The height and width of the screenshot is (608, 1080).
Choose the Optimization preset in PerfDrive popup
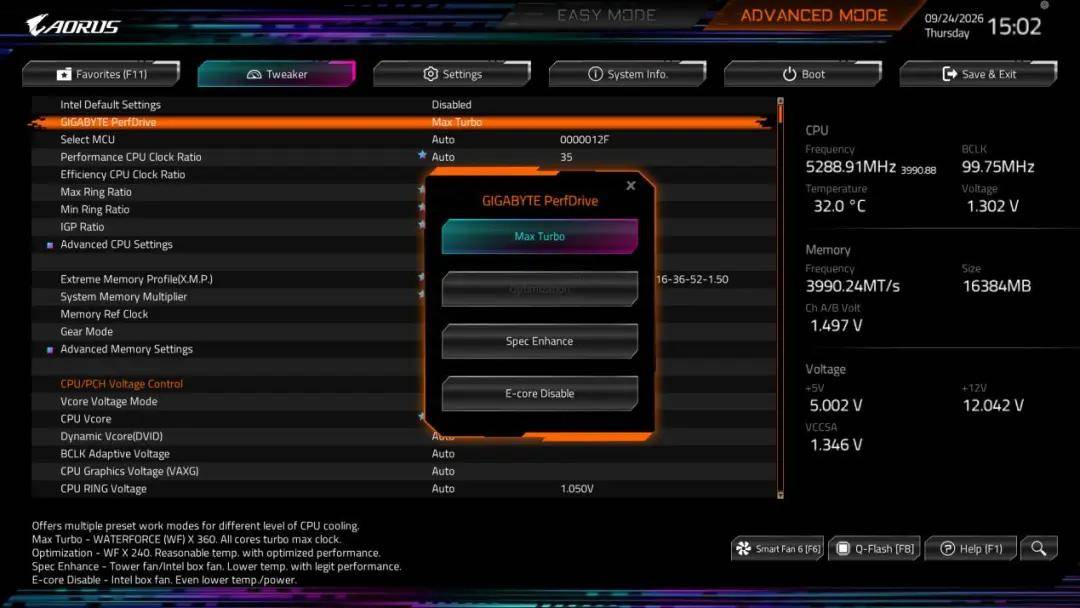click(x=539, y=289)
